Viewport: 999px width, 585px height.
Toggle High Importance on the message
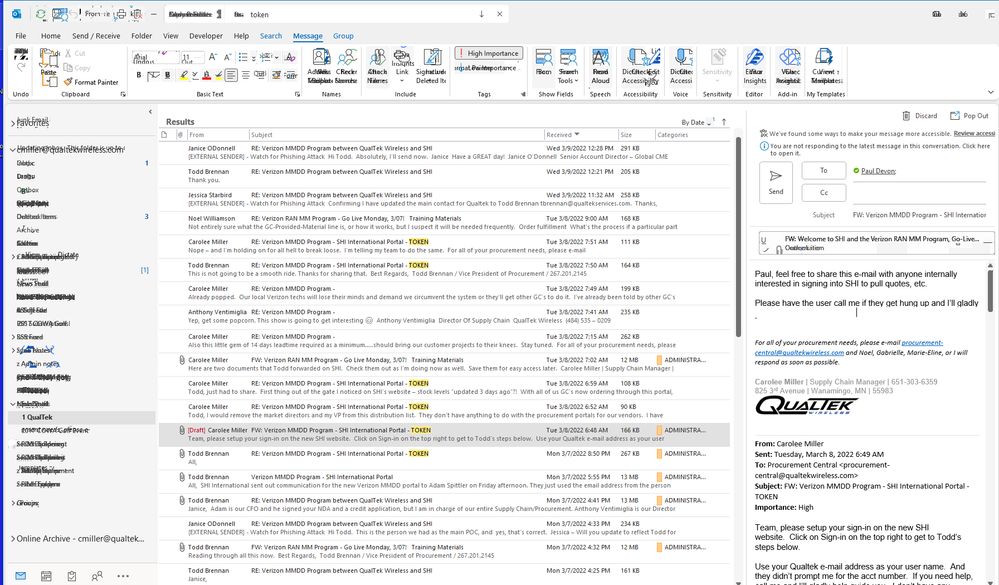click(488, 53)
